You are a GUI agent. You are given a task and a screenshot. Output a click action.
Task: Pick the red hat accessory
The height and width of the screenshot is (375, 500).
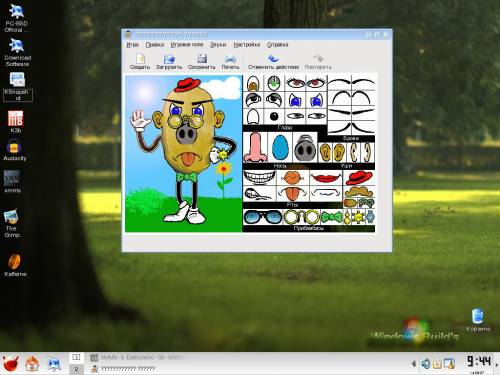(359, 178)
